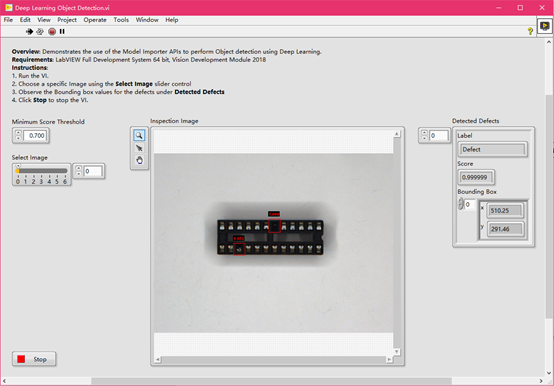Click the VI icon in top-right corner
The width and height of the screenshot is (554, 386).
click(545, 26)
